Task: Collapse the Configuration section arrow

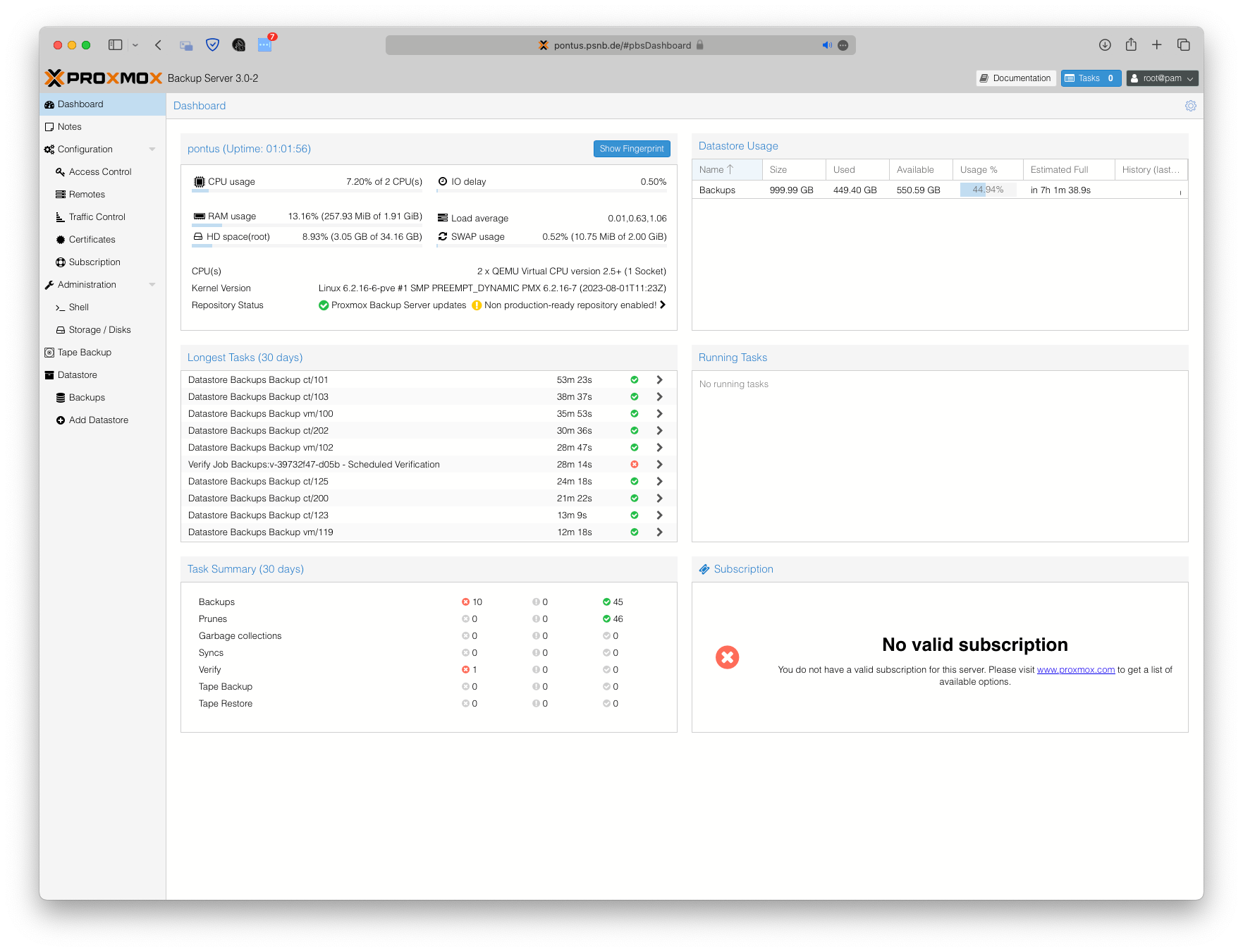Action: (152, 149)
